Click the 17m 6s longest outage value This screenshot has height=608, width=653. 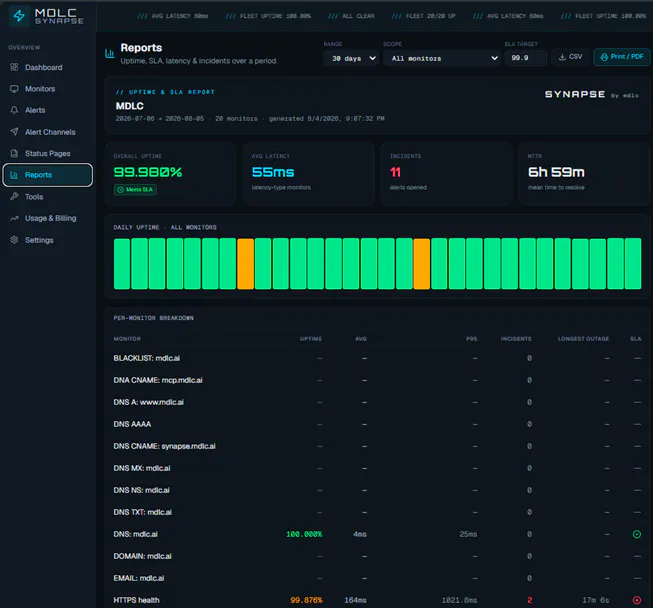(596, 600)
